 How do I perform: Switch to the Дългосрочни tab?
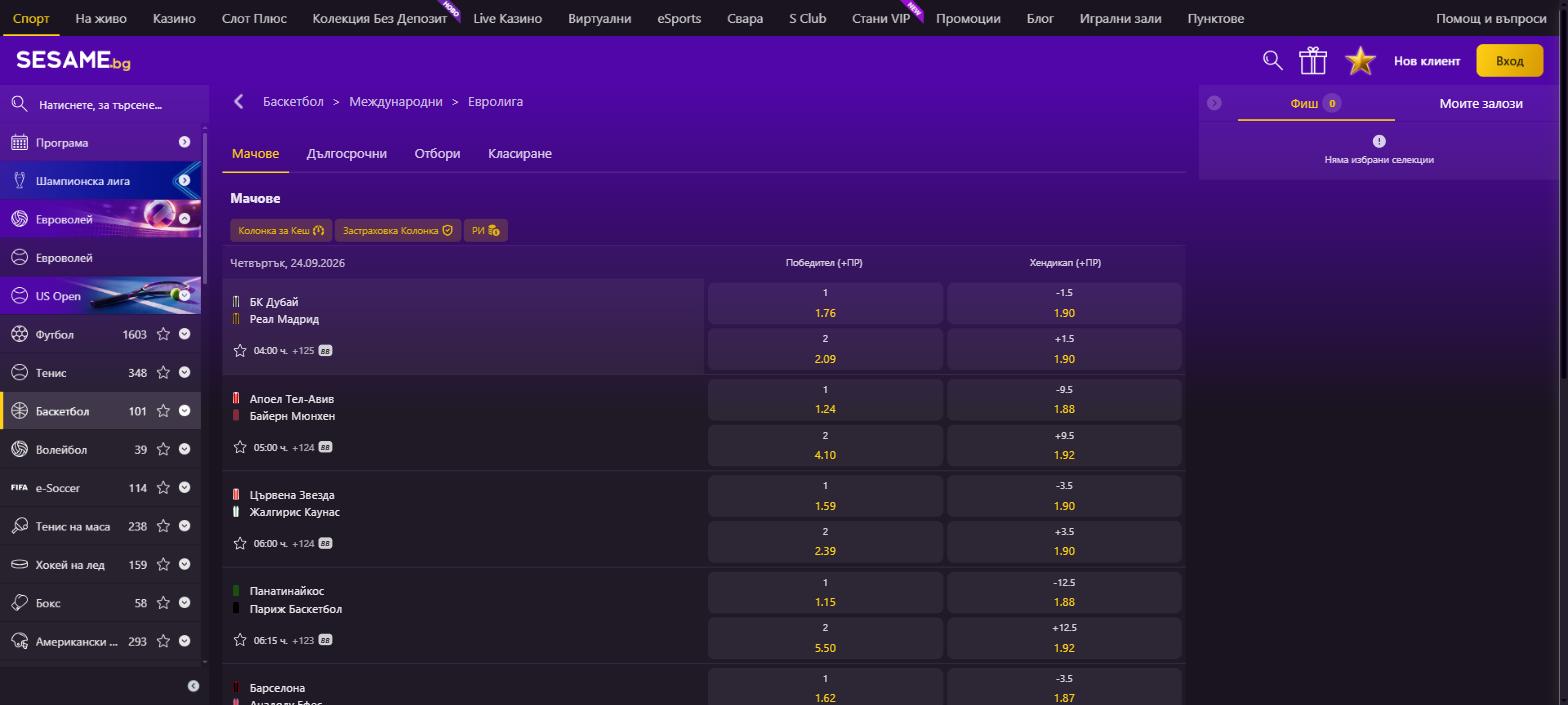346,154
